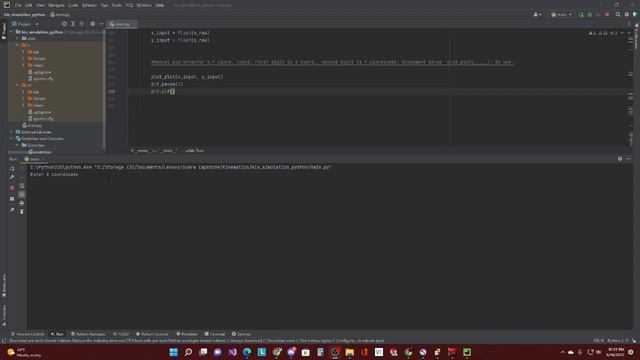Place cursor on plt.pause() line
This screenshot has width=640, height=360.
pyautogui.click(x=167, y=84)
